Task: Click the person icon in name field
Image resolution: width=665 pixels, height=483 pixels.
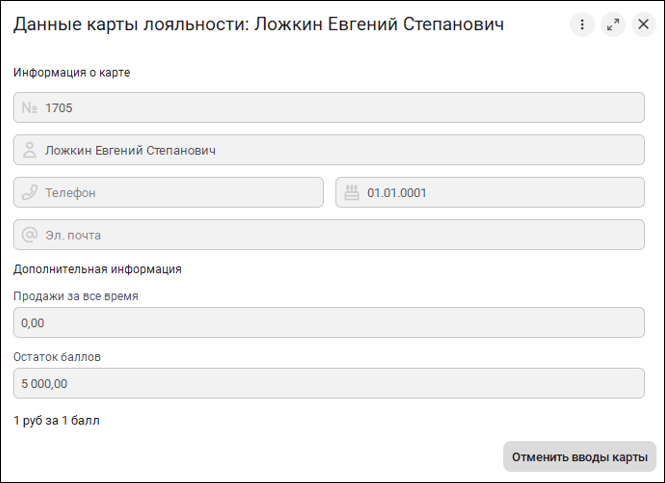Action: (29, 150)
